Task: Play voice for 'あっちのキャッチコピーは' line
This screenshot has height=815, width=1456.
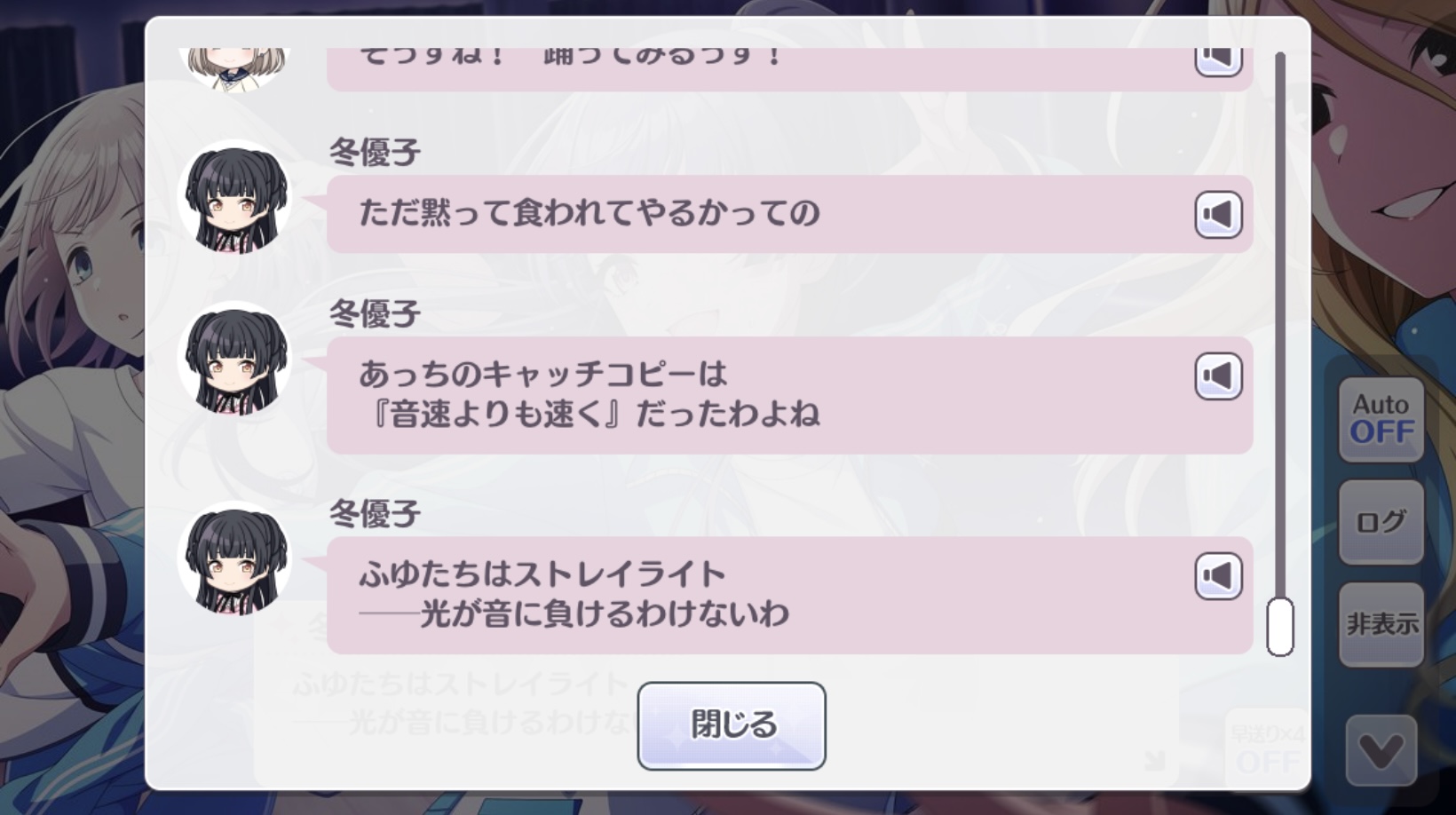Action: pyautogui.click(x=1217, y=376)
